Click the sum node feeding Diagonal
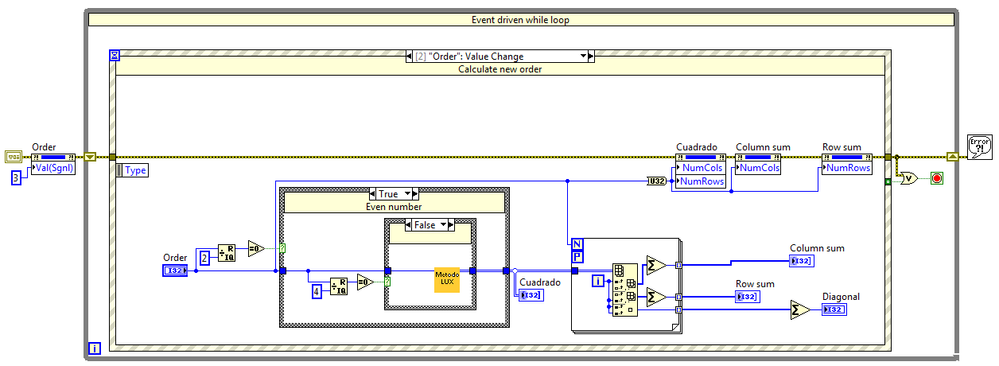 [800, 309]
